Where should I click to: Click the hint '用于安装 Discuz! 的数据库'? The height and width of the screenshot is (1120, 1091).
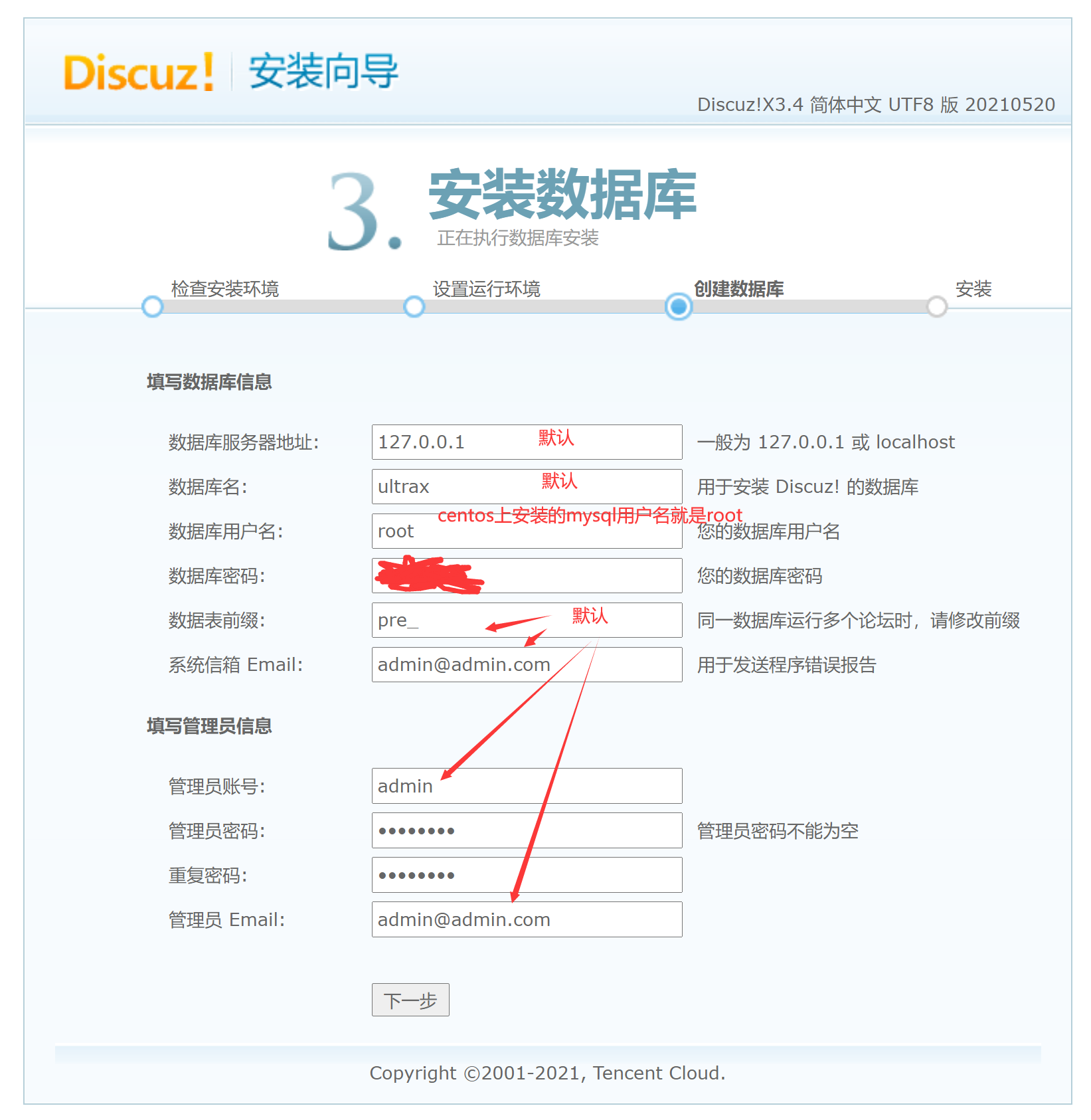808,487
